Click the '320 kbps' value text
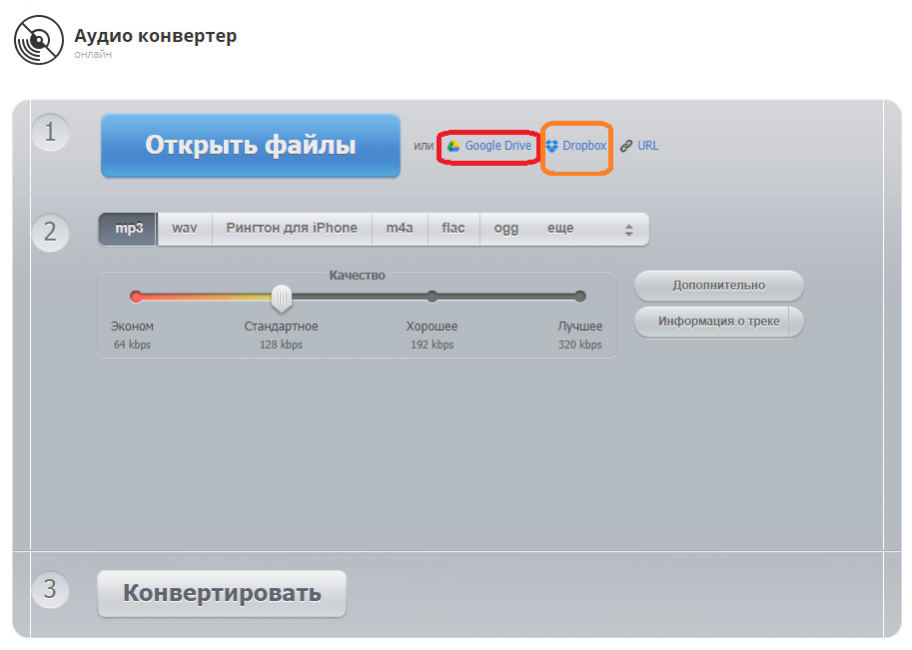Image resolution: width=912 pixels, height=650 pixels. click(x=580, y=345)
